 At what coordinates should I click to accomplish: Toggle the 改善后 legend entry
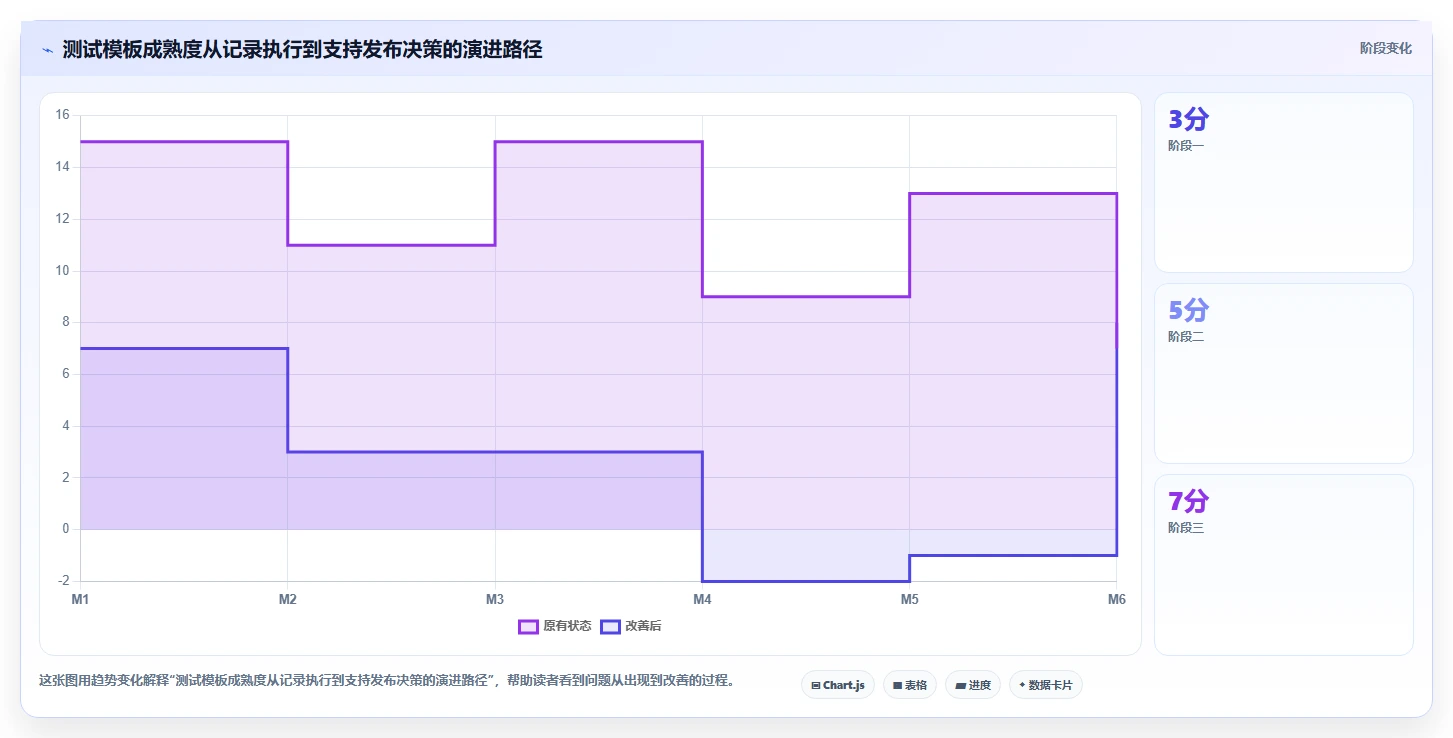point(631,627)
